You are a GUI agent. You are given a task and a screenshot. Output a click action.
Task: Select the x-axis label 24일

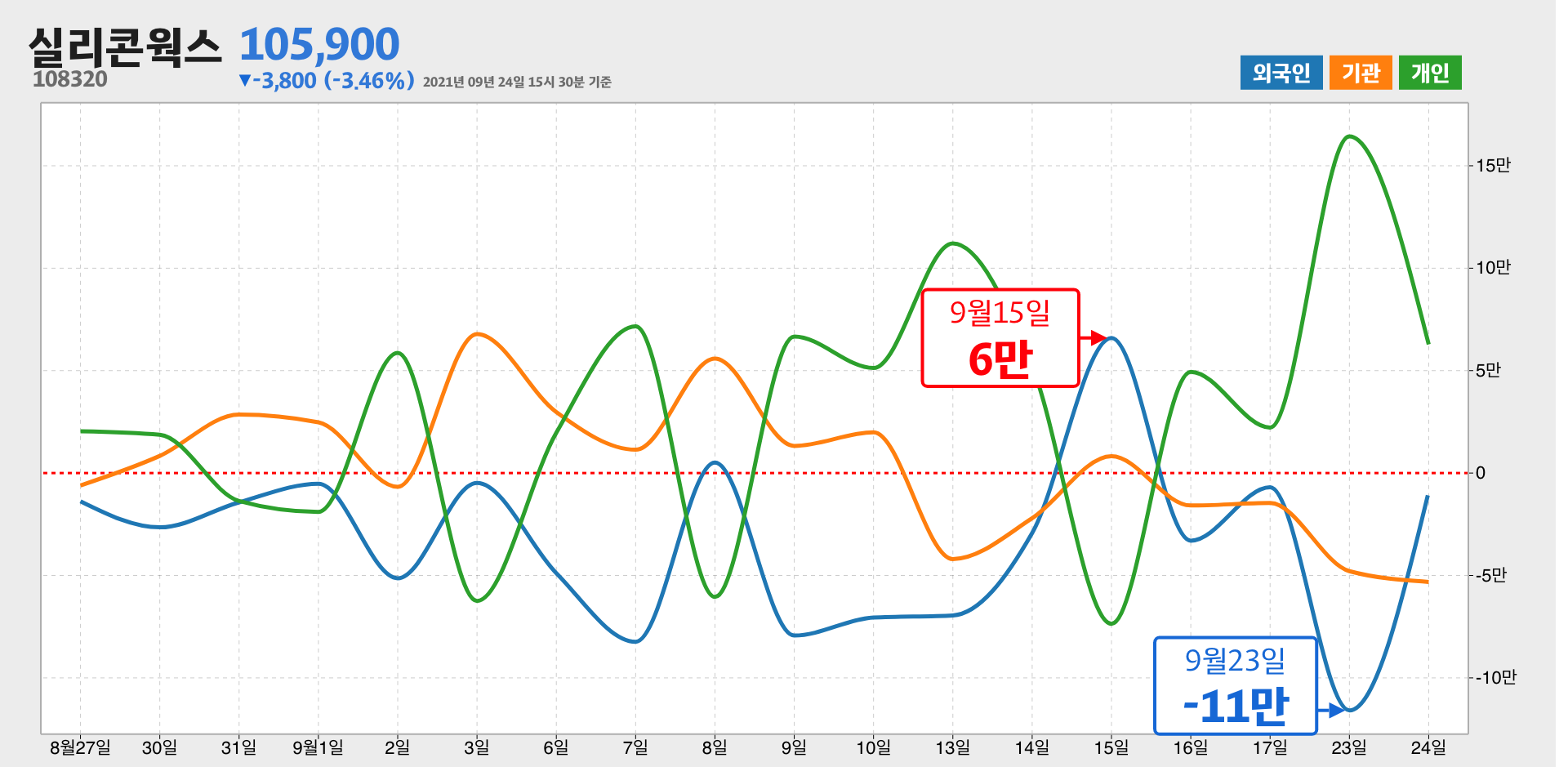[1428, 747]
